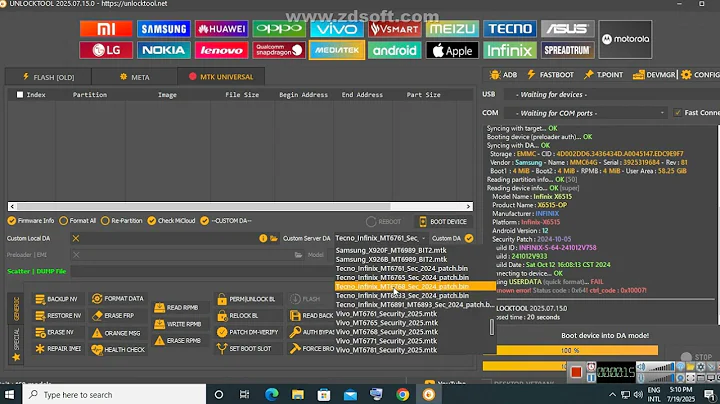Select the Vsmart brand logo
The height and width of the screenshot is (404, 720).
pos(394,29)
